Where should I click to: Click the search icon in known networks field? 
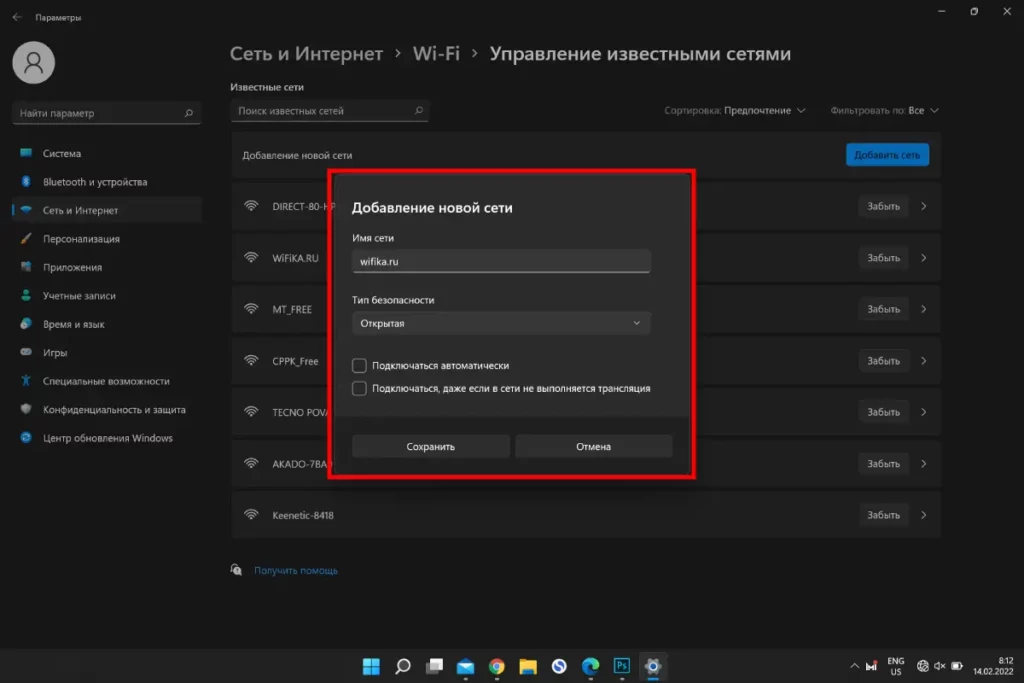tap(419, 110)
